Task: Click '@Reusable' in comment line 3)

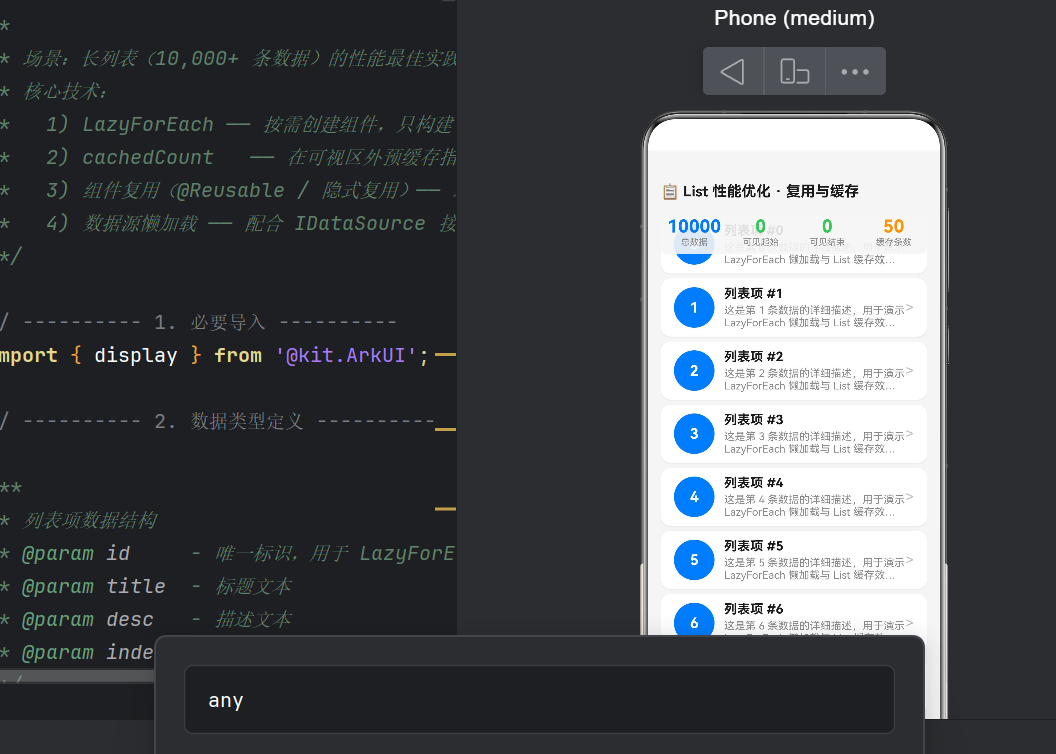Action: [230, 191]
